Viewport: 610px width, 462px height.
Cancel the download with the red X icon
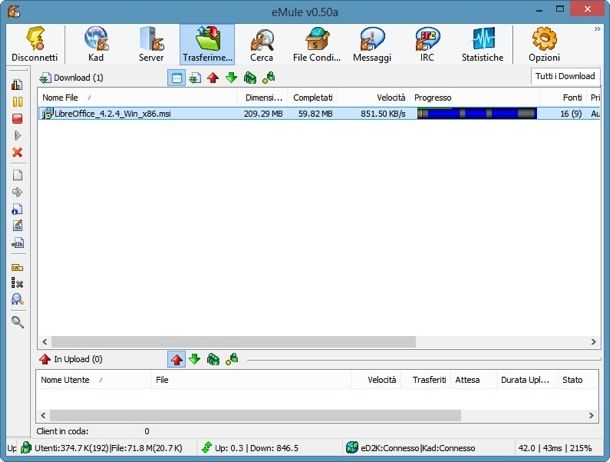coord(17,152)
